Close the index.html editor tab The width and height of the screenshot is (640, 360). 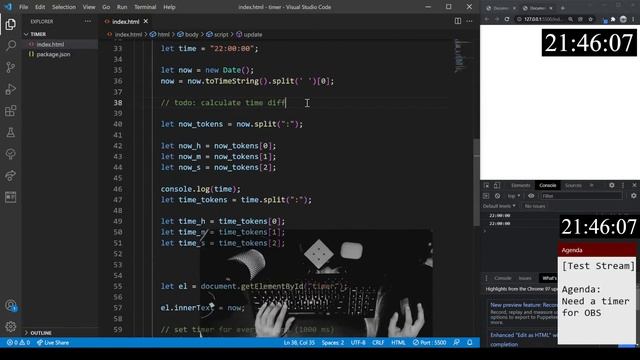click(x=146, y=21)
